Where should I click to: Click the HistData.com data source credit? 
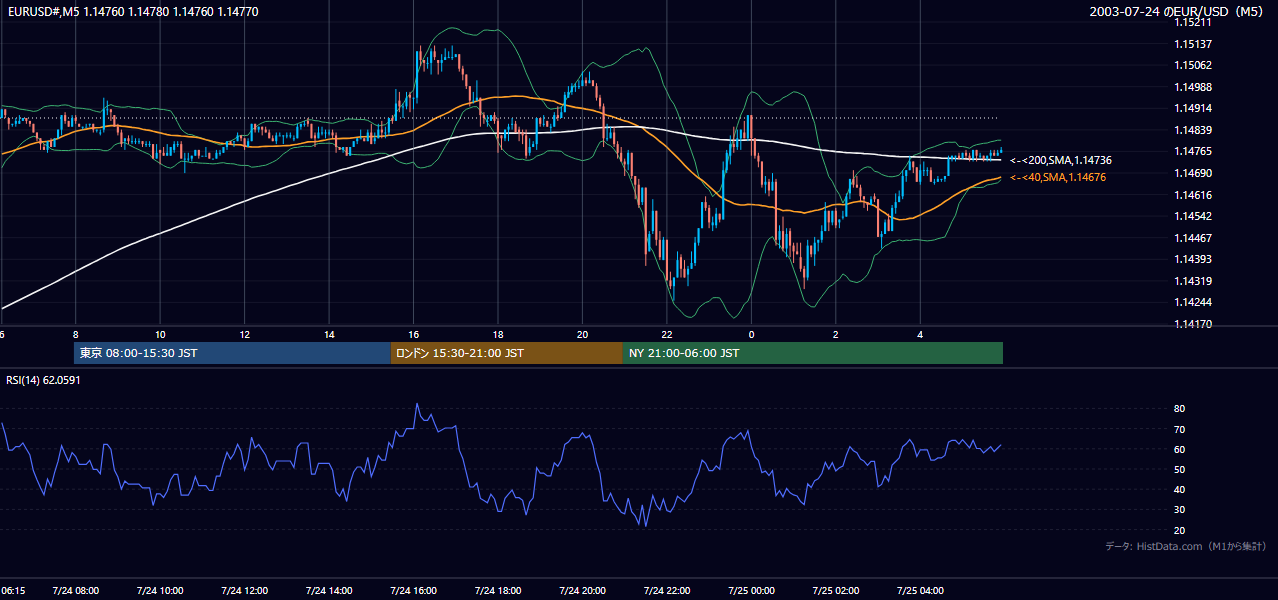click(1185, 546)
